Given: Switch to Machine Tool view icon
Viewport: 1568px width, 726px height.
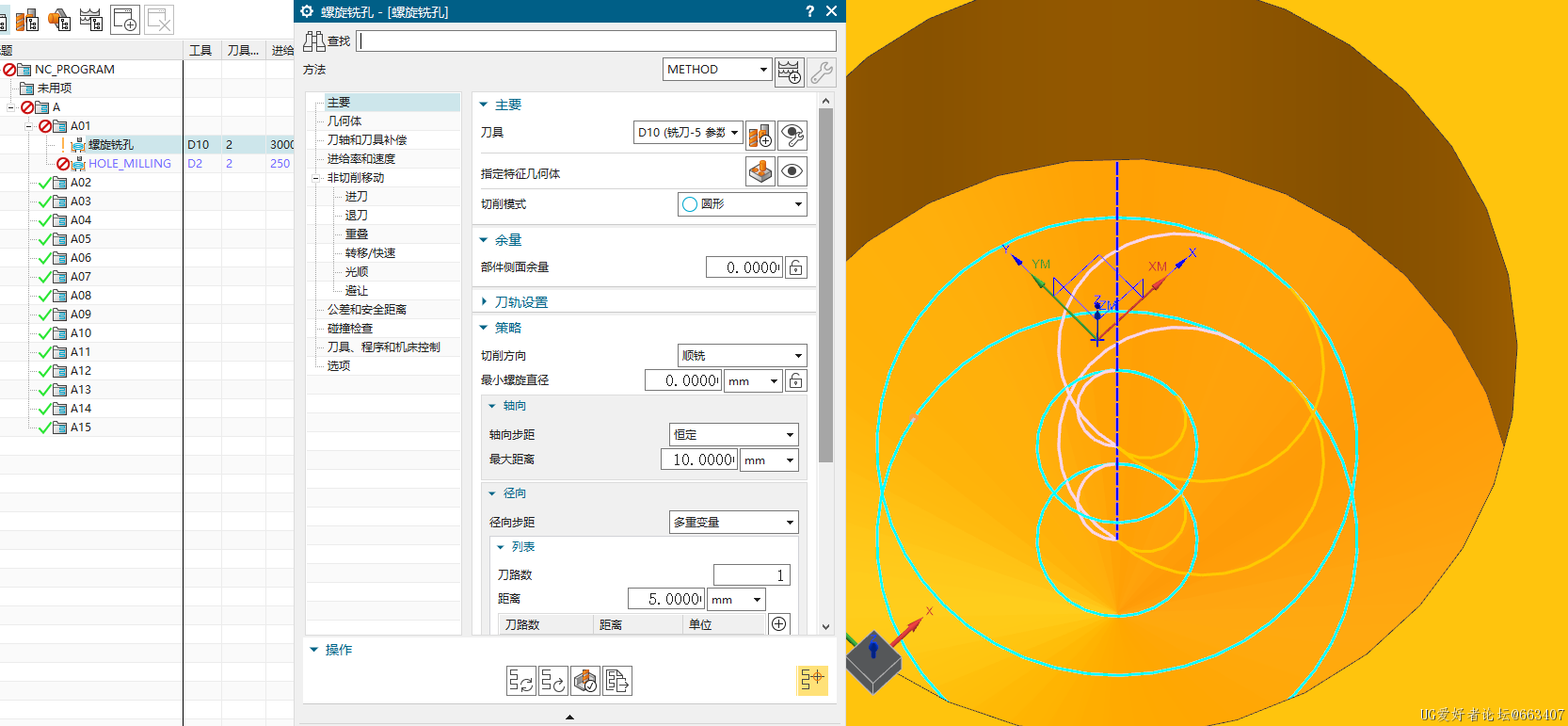Looking at the screenshot, I should 27,20.
